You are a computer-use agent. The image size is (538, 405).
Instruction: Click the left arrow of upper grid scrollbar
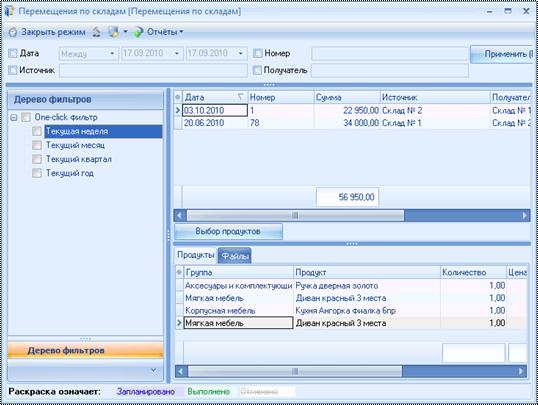[x=180, y=216]
